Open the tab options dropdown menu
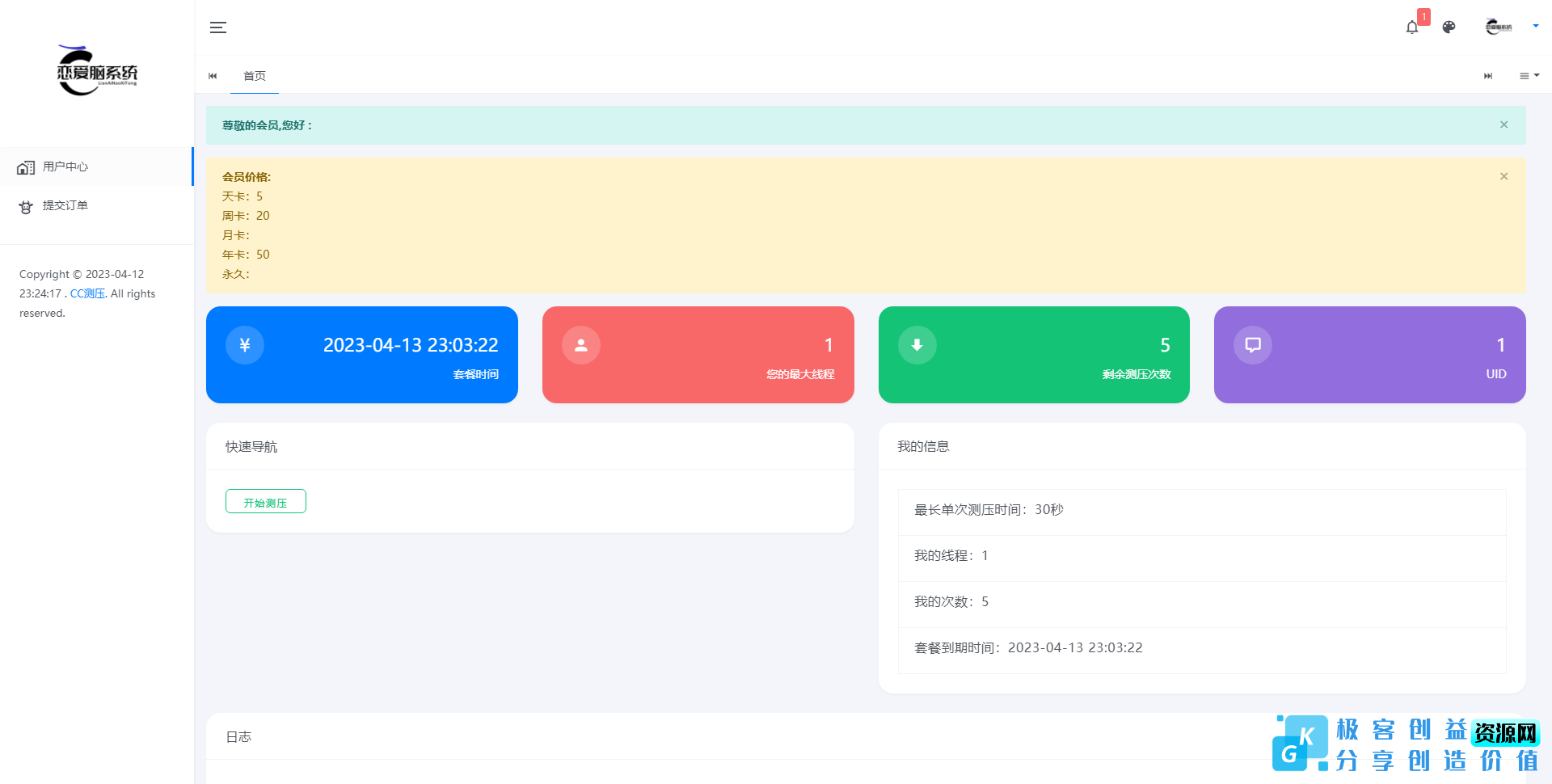 (x=1529, y=76)
